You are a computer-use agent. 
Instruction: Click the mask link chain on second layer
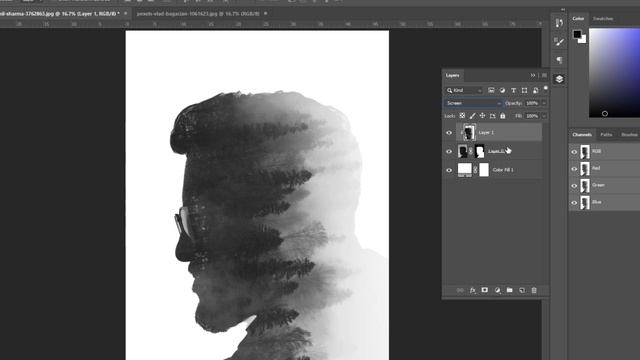(x=471, y=151)
